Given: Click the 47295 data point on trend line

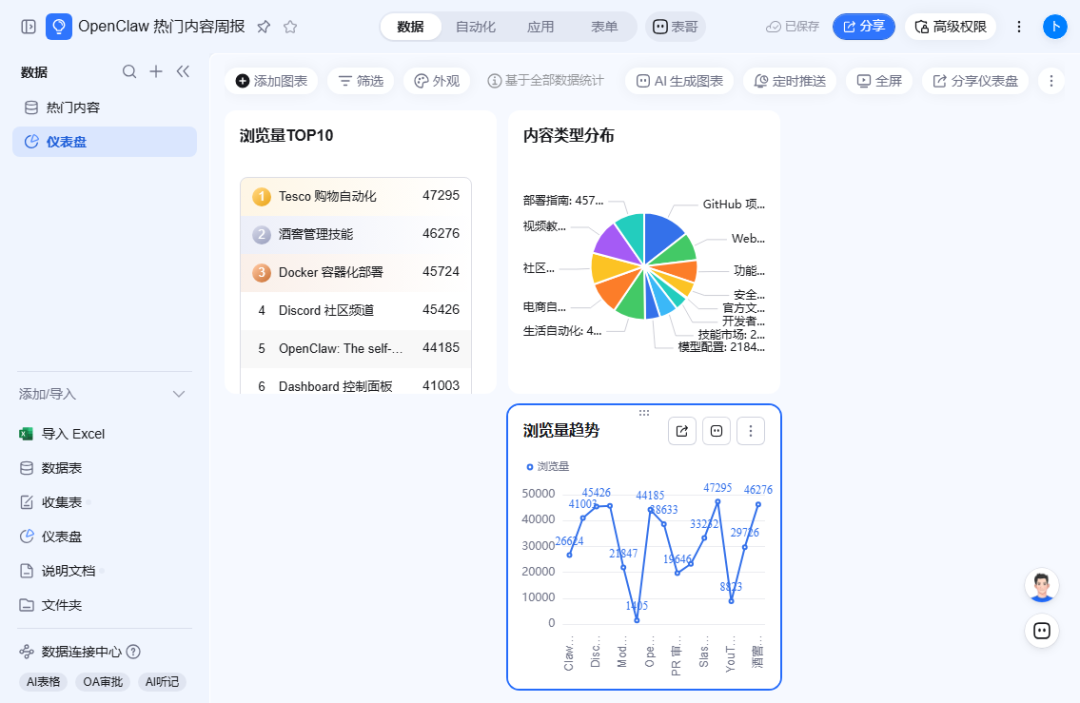Looking at the screenshot, I should [718, 502].
